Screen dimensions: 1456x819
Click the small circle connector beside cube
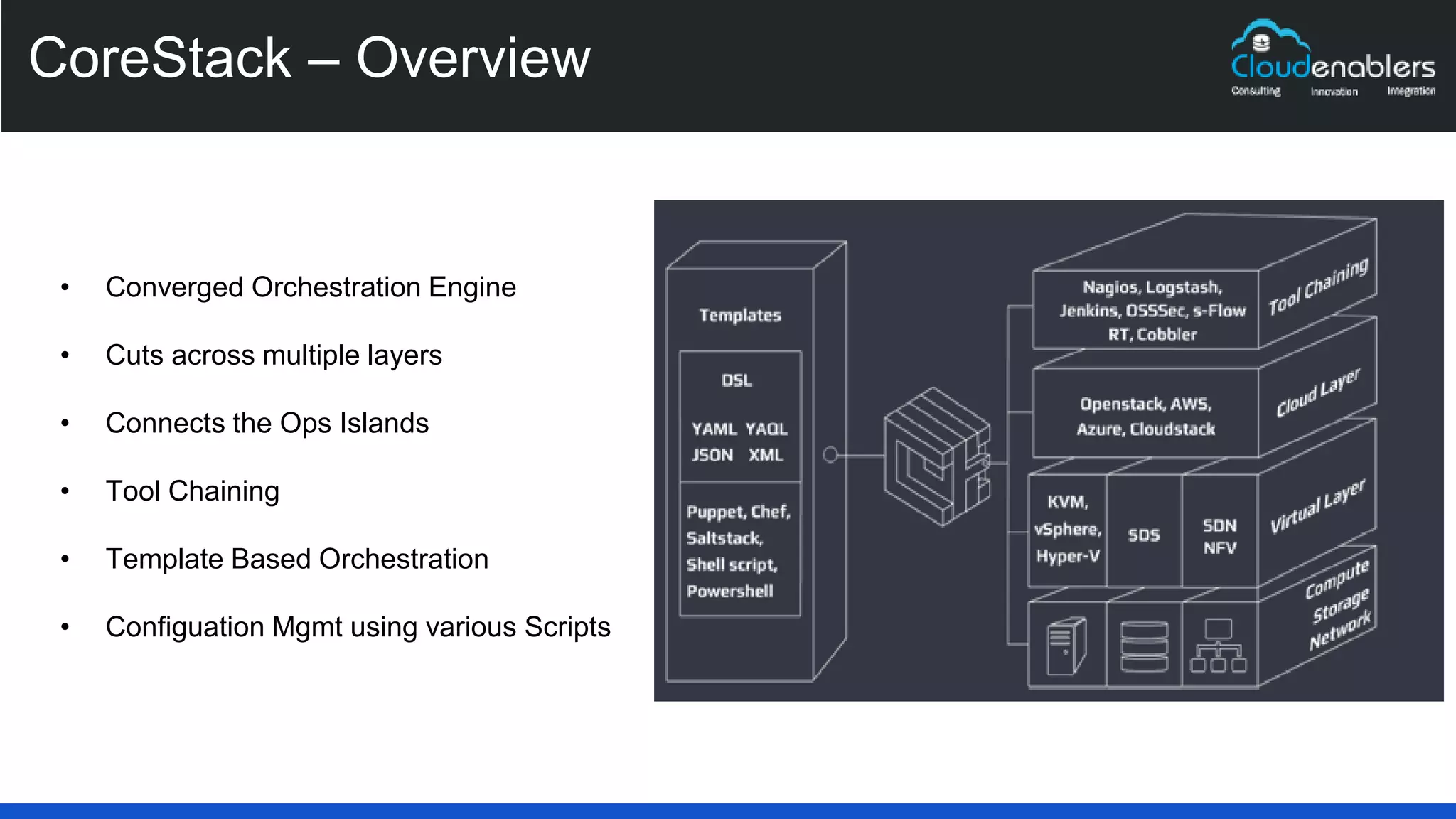(830, 455)
